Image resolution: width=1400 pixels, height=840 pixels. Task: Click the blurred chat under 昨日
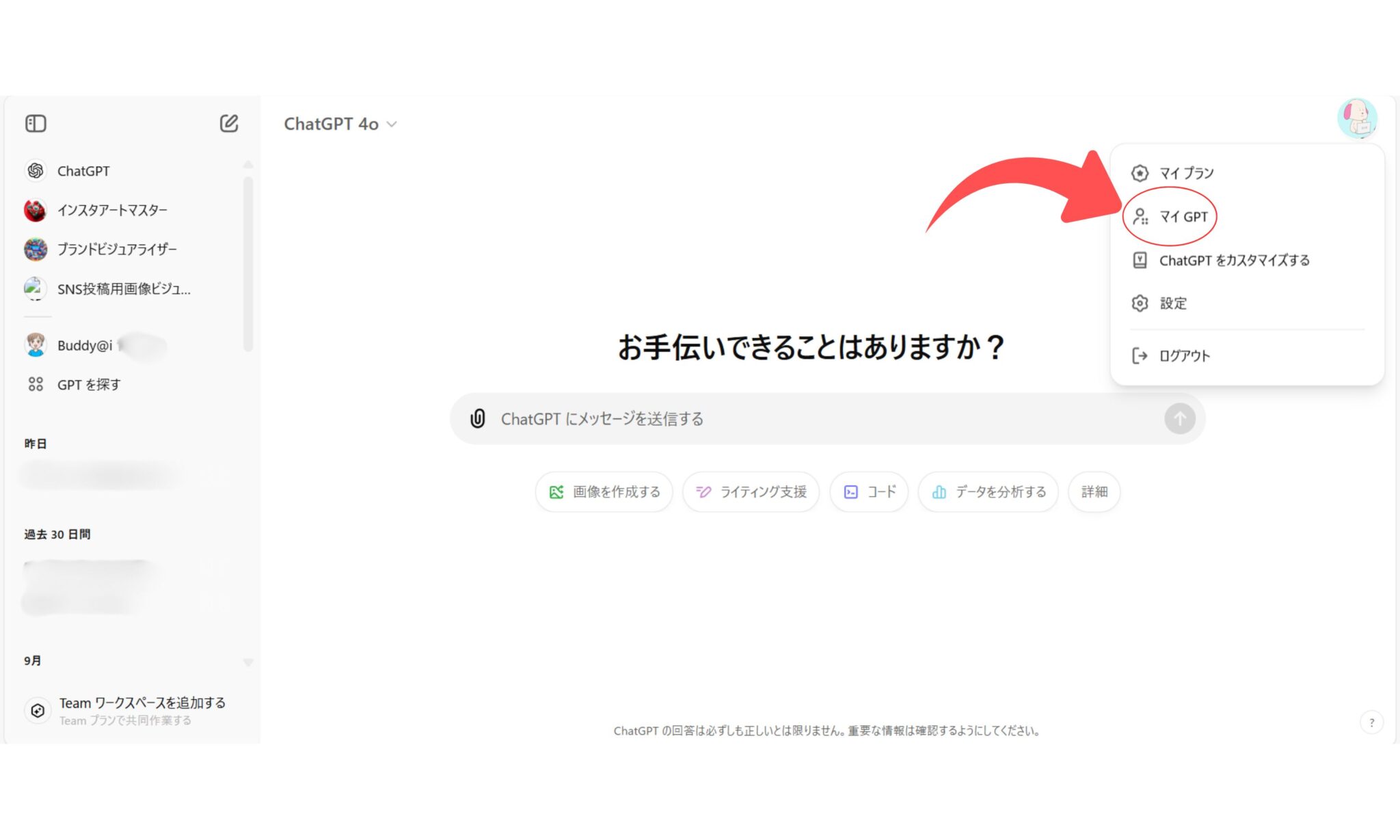103,474
